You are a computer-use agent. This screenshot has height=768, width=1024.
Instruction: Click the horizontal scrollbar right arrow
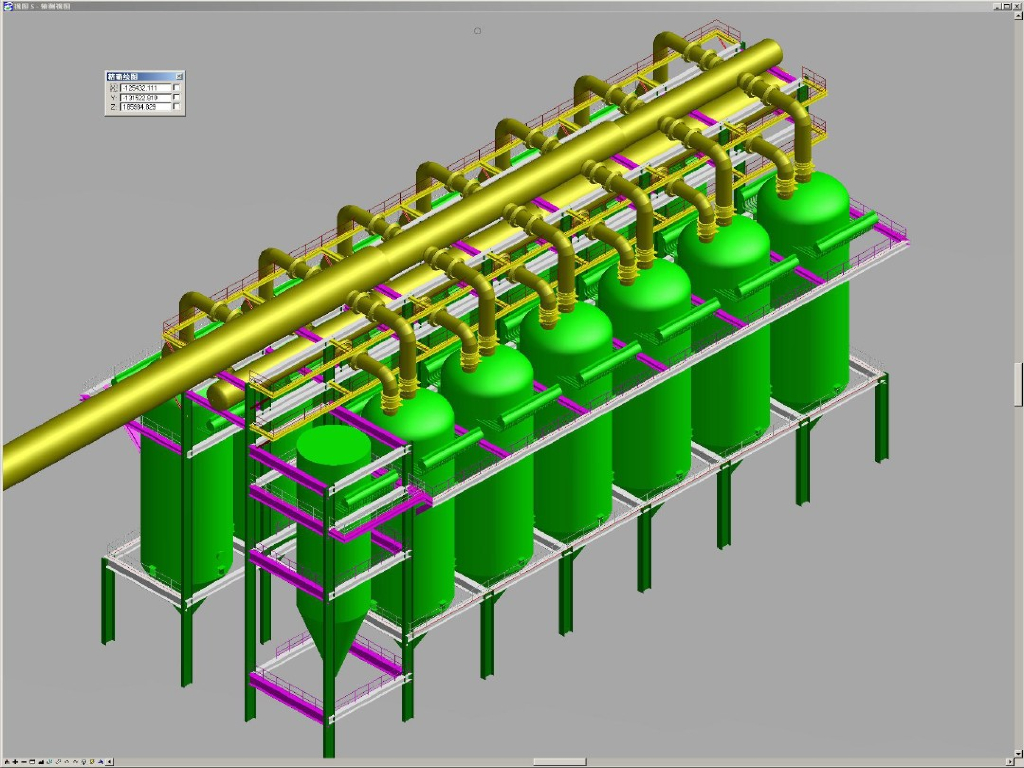click(x=1010, y=762)
